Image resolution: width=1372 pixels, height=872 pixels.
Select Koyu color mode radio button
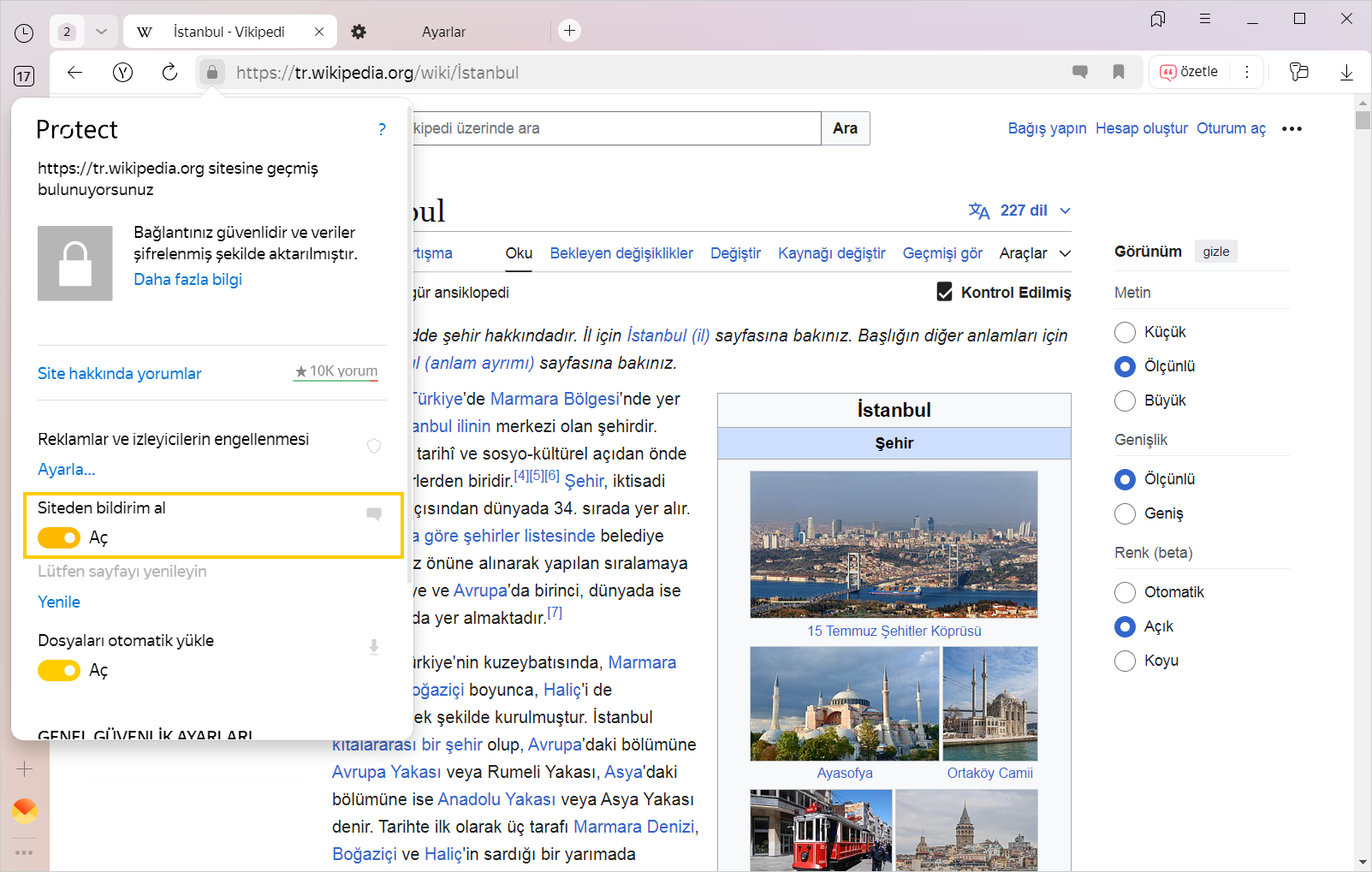1125,661
